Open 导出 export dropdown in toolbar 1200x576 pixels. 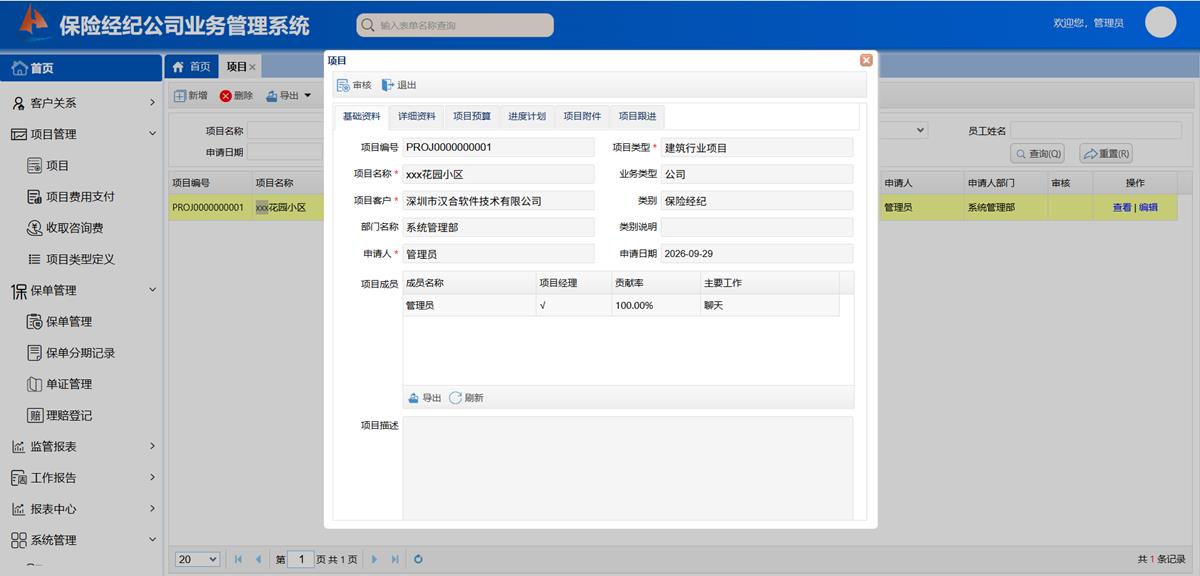point(288,96)
